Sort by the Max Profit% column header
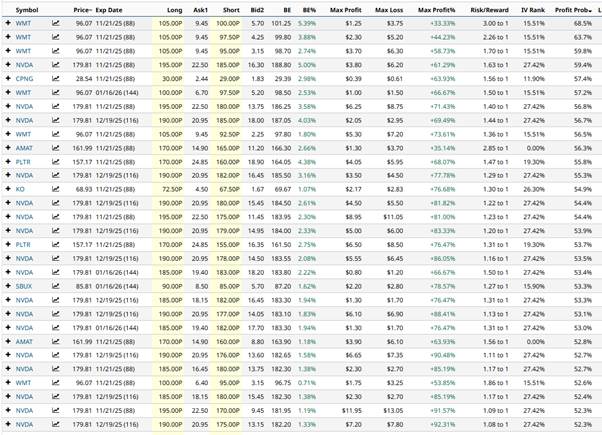 pyautogui.click(x=437, y=10)
